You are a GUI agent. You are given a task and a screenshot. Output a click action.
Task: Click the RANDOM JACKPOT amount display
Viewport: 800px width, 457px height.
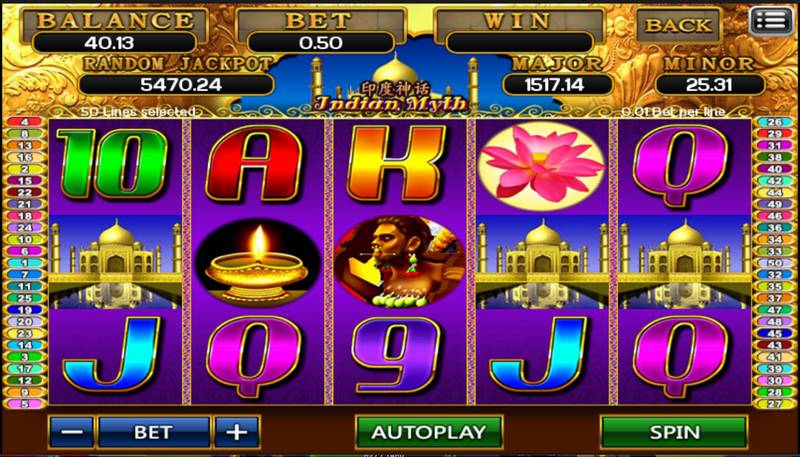tap(177, 84)
